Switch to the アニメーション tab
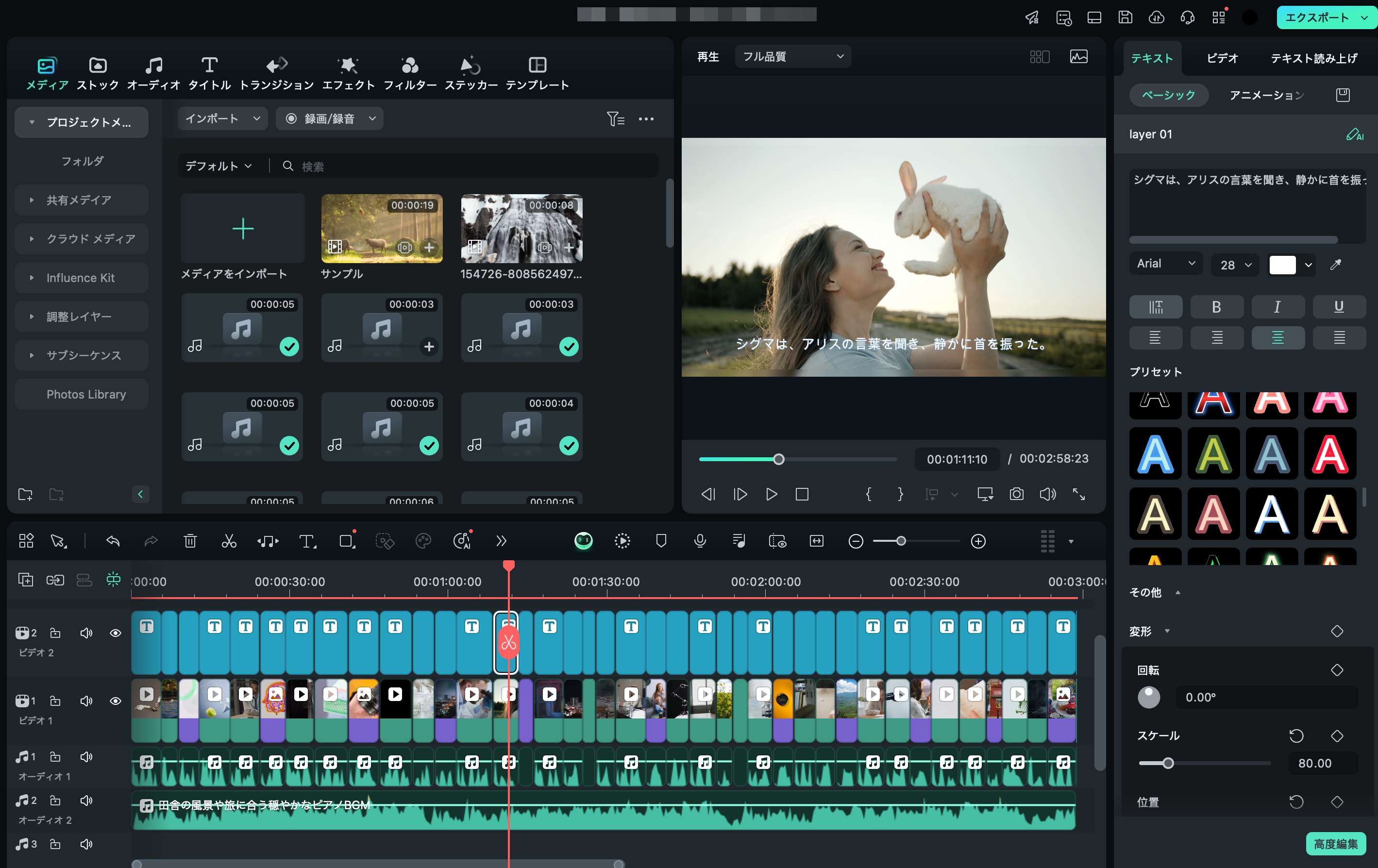 [1266, 95]
